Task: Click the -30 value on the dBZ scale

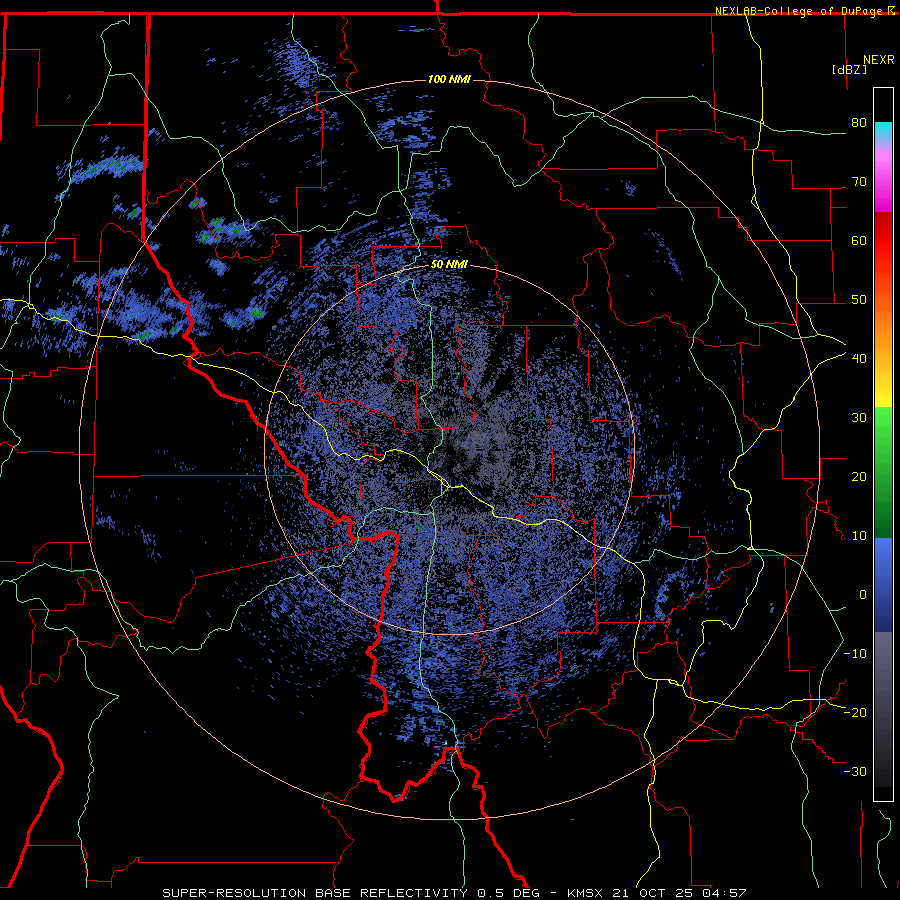Action: [x=855, y=771]
